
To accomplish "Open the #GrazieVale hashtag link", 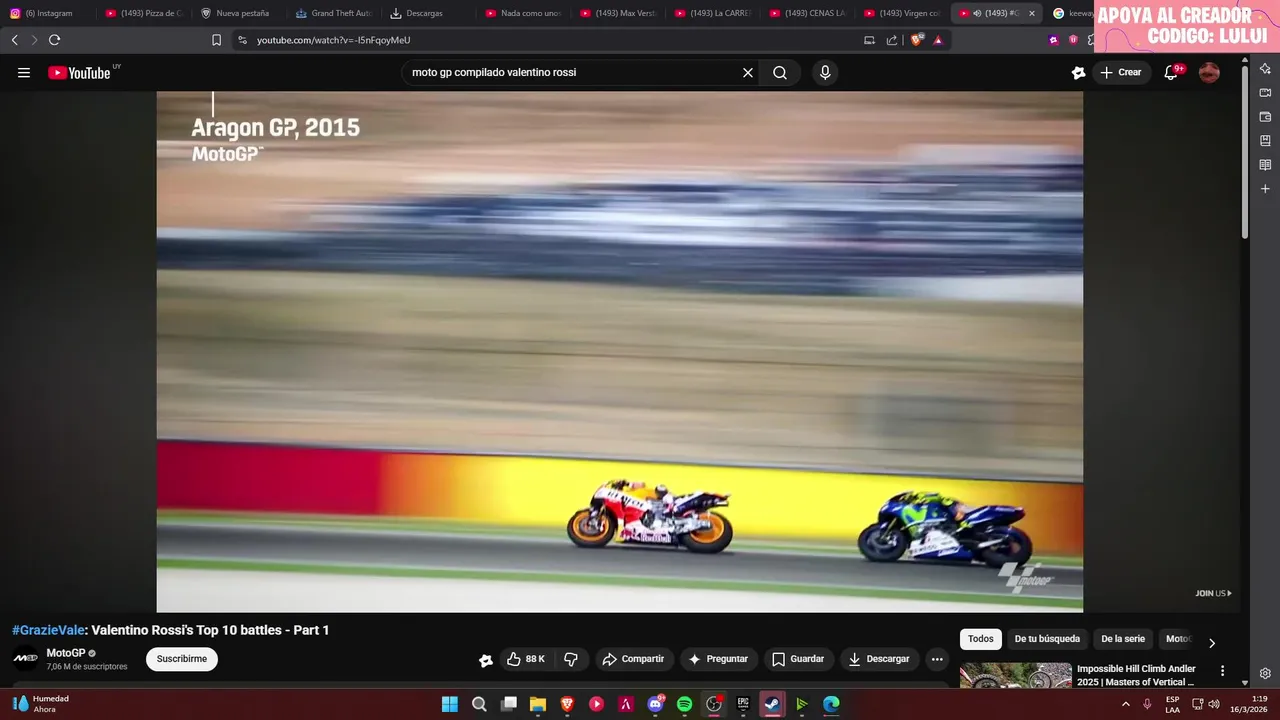I will tap(48, 630).
